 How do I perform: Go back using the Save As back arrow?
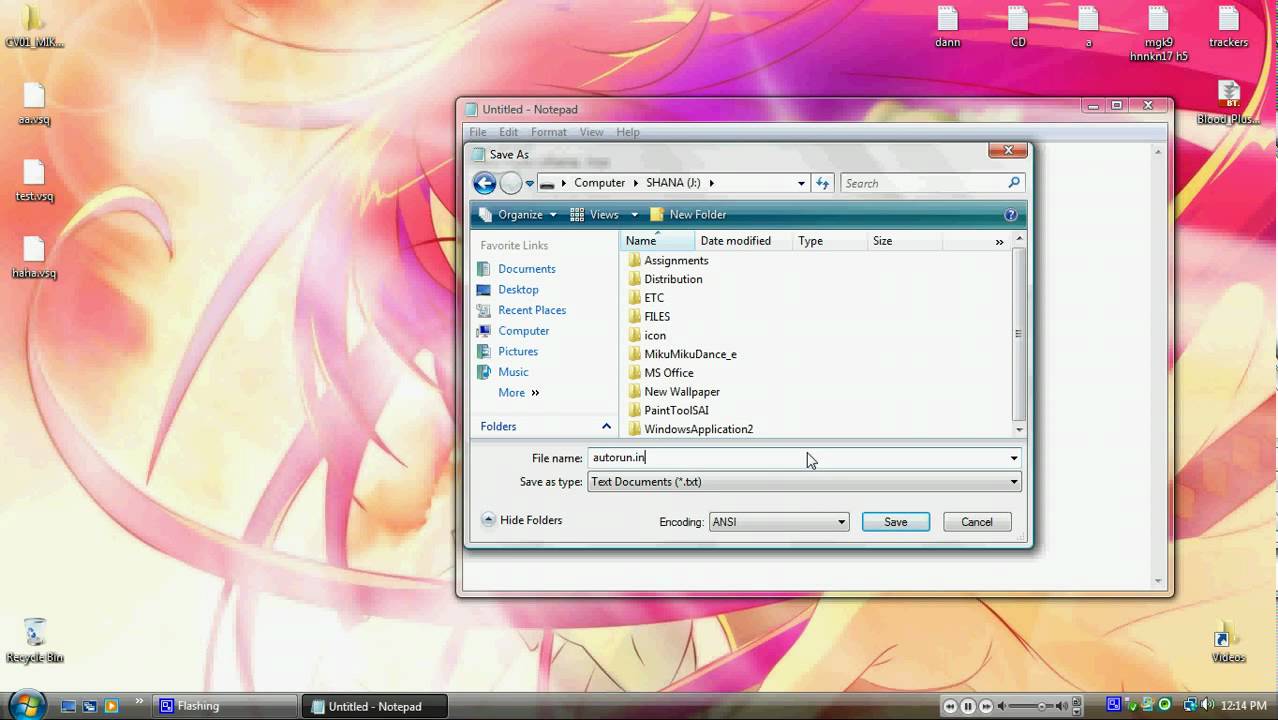(x=485, y=183)
